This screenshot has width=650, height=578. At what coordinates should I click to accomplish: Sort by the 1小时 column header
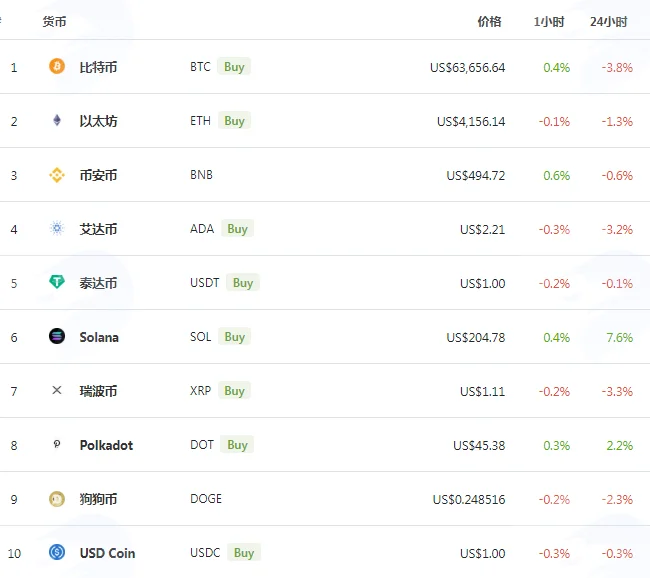click(549, 22)
